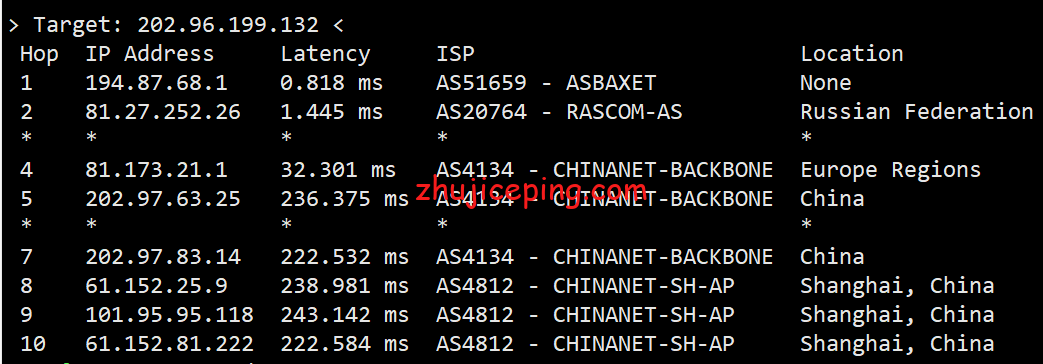Viewport: 1043px width, 364px height.
Task: Click IP address 61.152.25.9
Action: (156, 286)
